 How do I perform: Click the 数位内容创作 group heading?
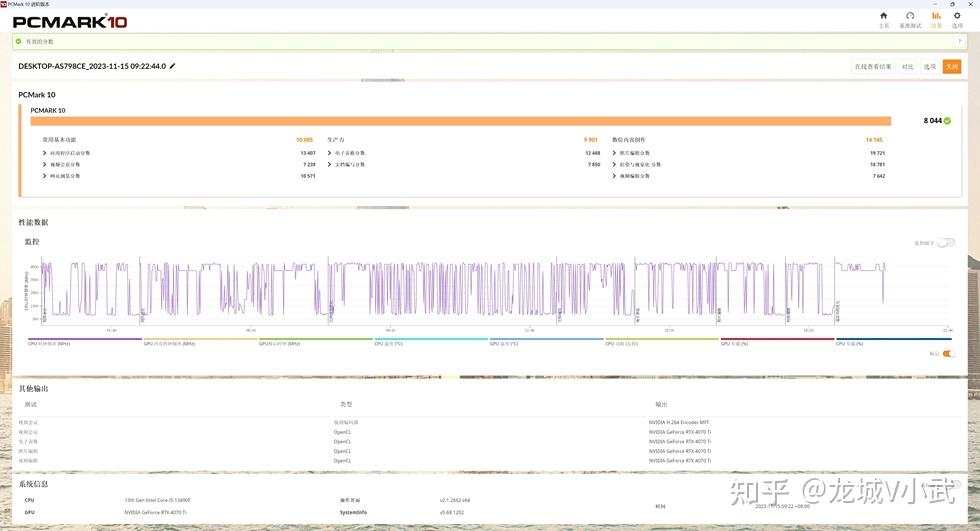coord(629,140)
